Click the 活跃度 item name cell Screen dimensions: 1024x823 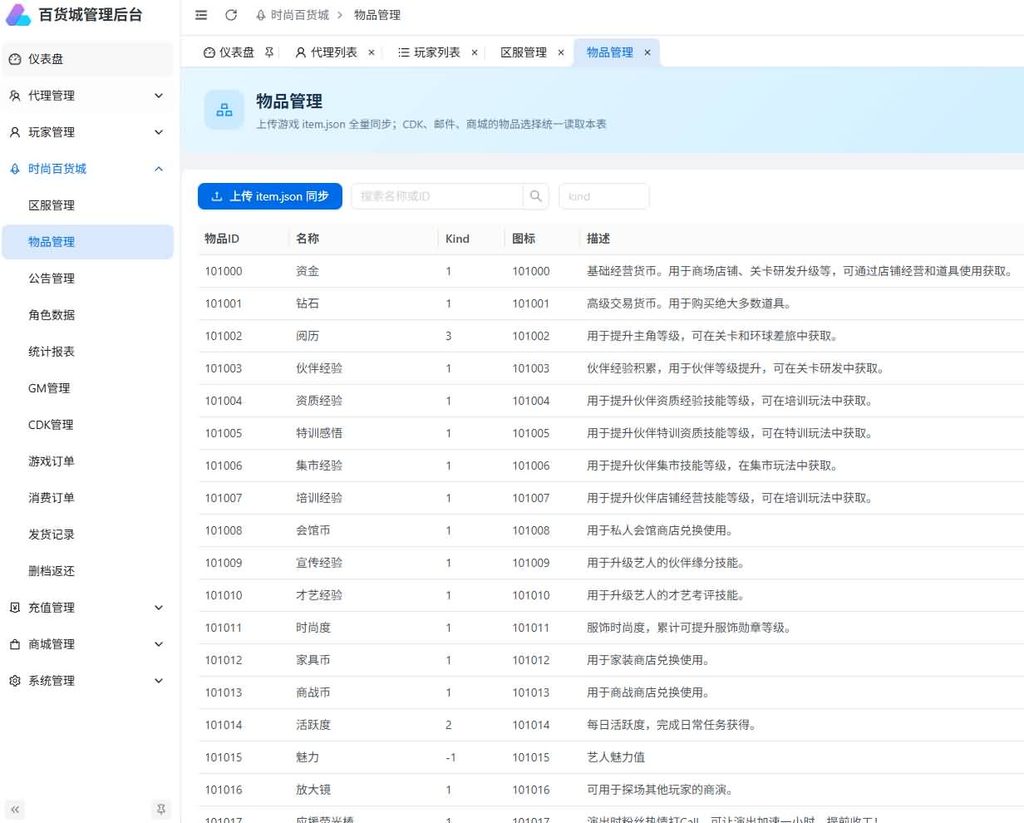coord(313,725)
